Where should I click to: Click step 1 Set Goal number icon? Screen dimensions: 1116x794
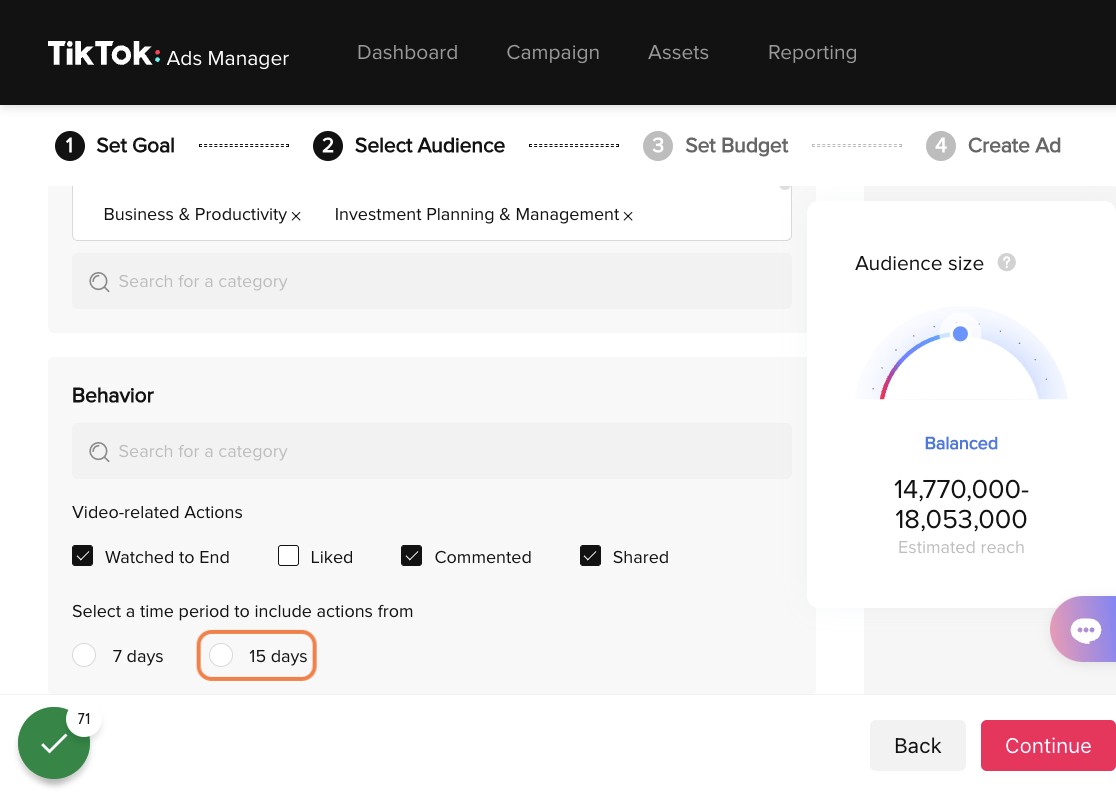70,146
